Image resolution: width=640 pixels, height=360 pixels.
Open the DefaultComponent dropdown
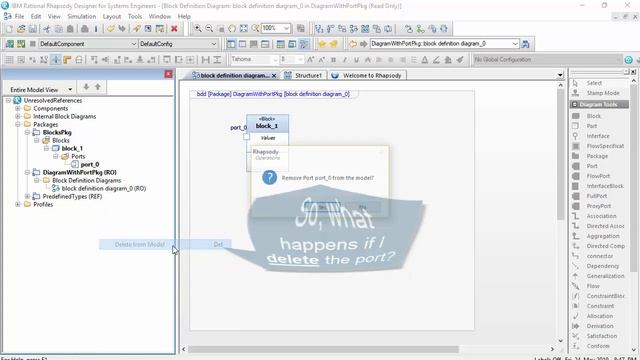[133, 44]
